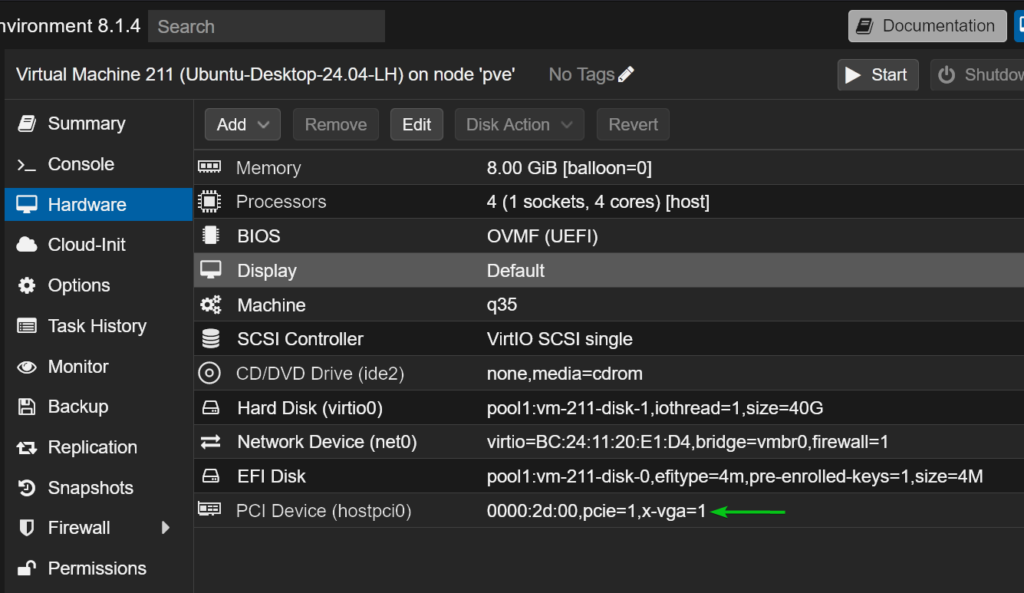Expand the Firewall submenu arrow
This screenshot has height=593, width=1024.
pyautogui.click(x=165, y=528)
